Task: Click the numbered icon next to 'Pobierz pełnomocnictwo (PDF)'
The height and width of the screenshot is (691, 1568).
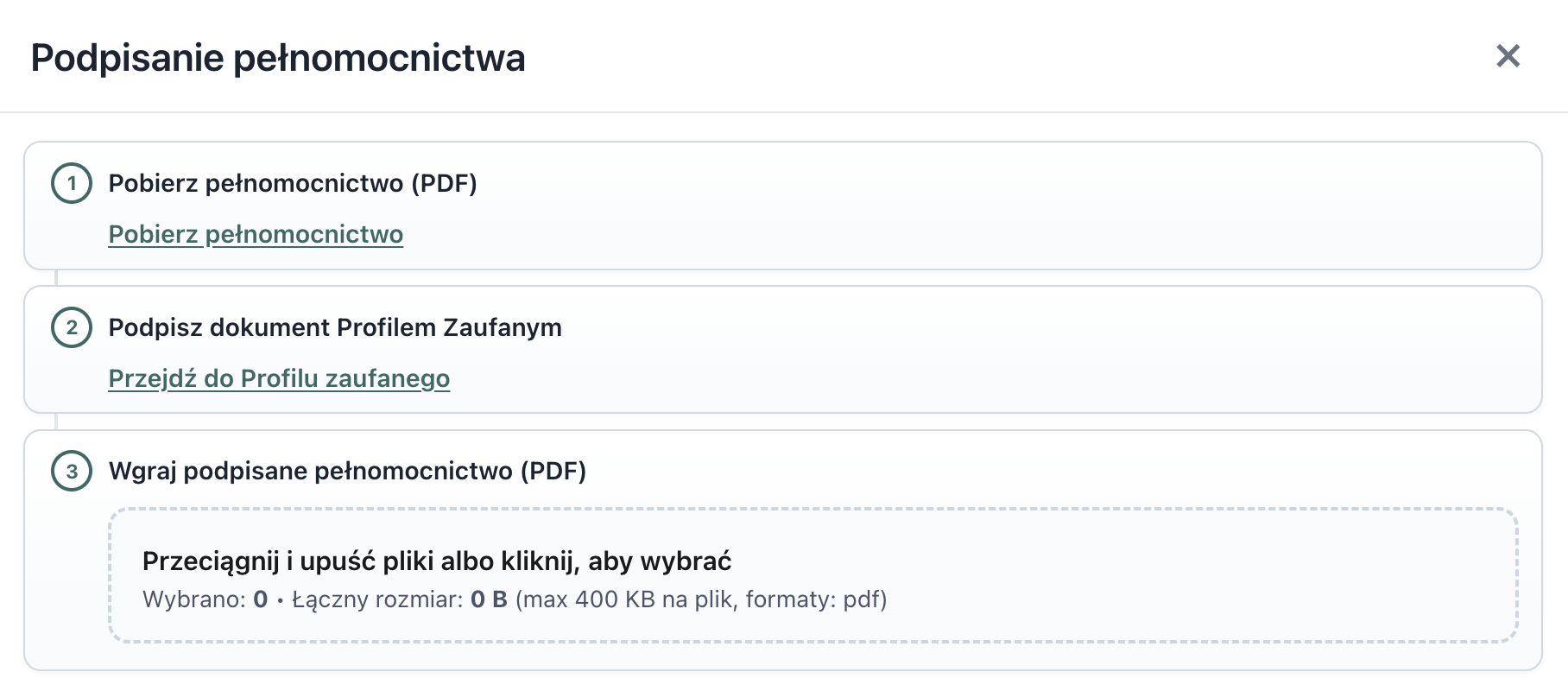Action: [x=72, y=184]
